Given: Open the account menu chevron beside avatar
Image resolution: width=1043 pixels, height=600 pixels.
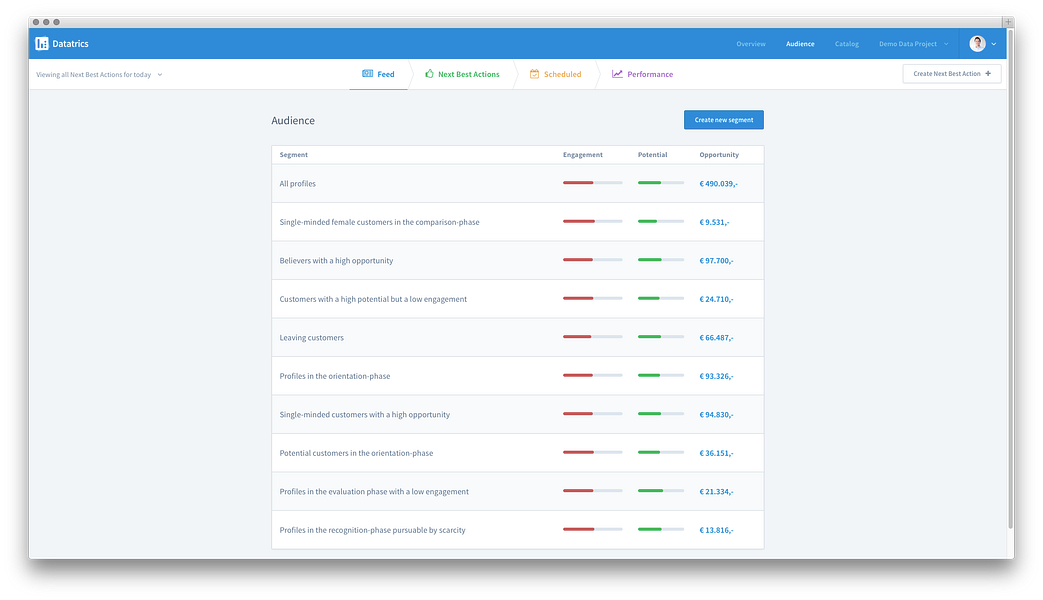Looking at the screenshot, I should (994, 44).
